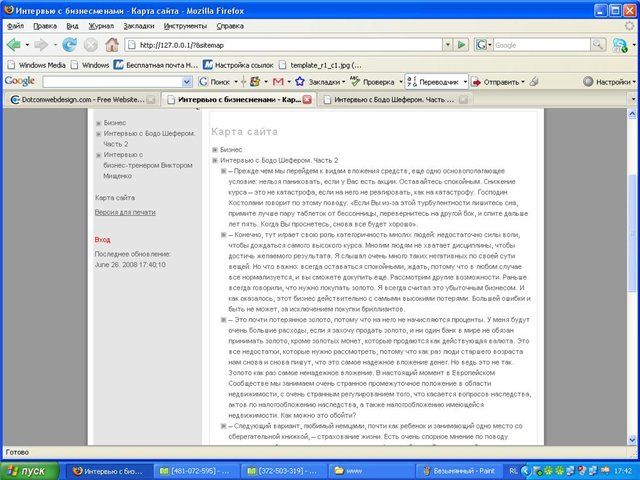Click in the Google search box
This screenshot has width=640, height=480.
(542, 45)
